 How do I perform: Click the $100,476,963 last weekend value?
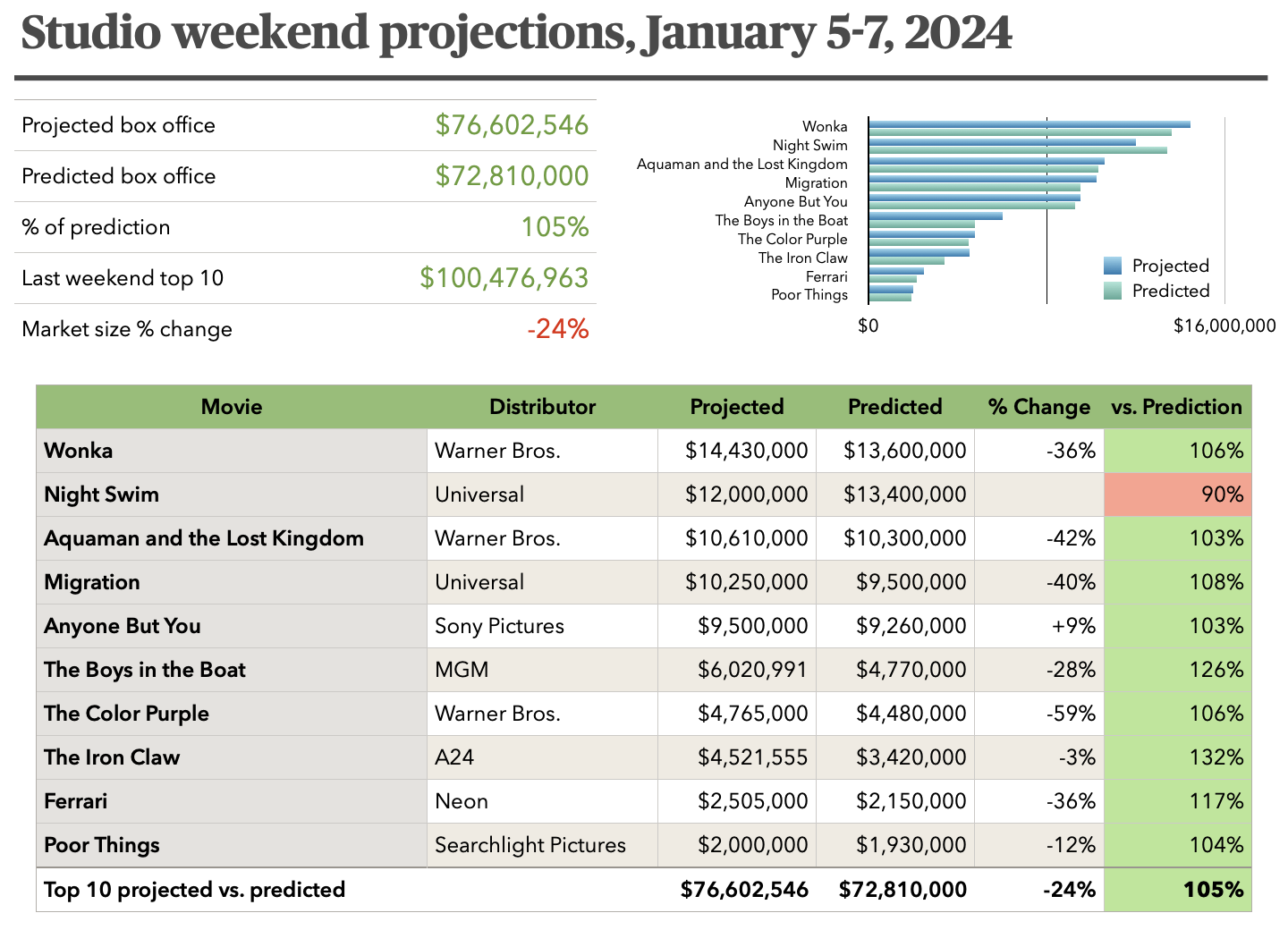coord(504,278)
